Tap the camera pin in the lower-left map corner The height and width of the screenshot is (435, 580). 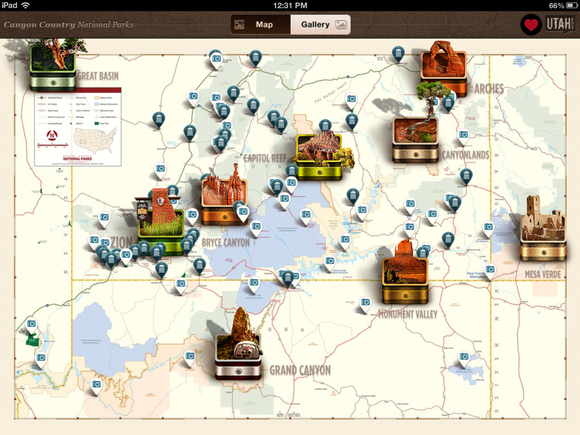96,387
